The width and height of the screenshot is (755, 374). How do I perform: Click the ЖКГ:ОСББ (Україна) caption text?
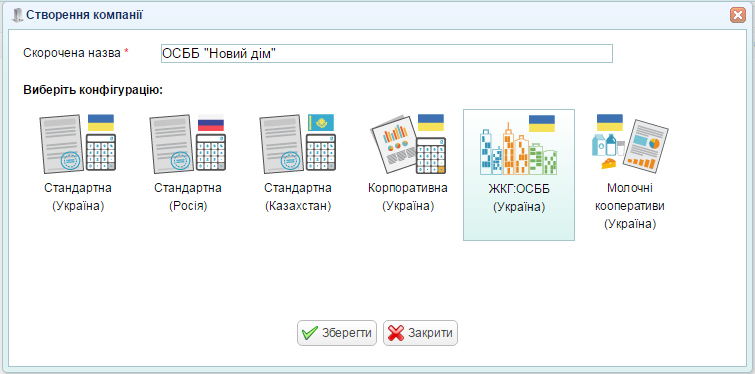(x=519, y=198)
